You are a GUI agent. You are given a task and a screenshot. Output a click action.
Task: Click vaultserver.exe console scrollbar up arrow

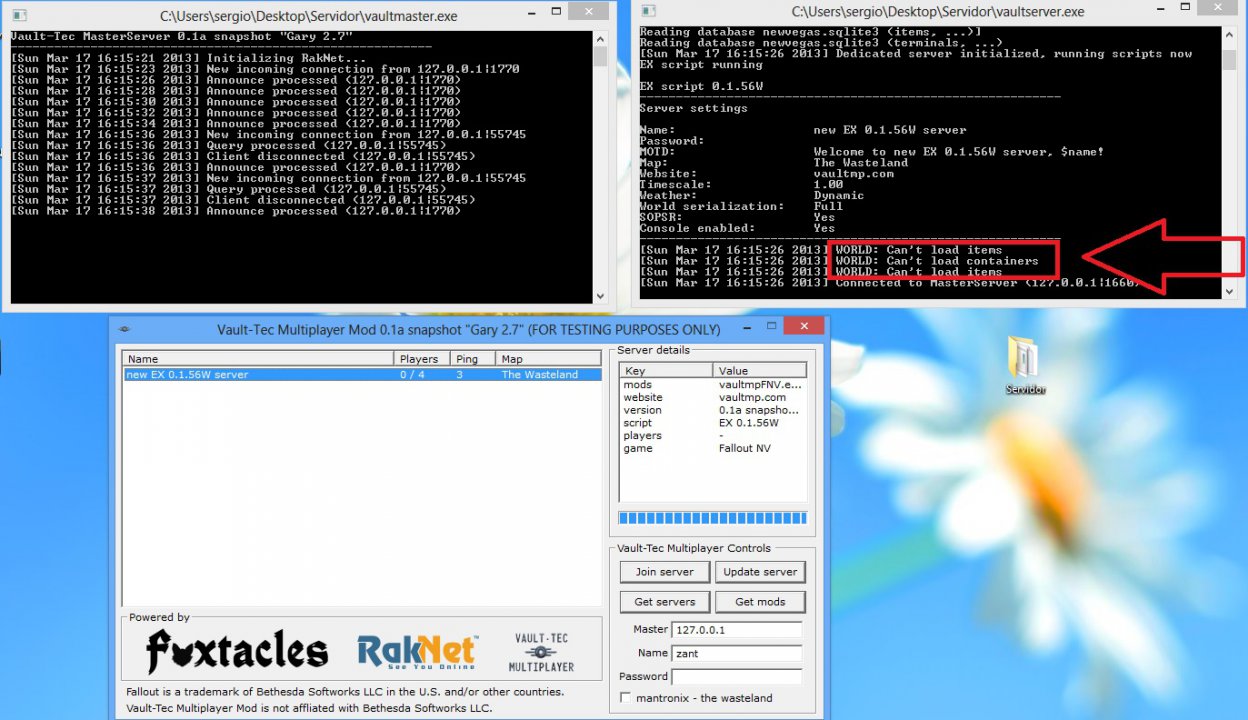tap(1230, 34)
